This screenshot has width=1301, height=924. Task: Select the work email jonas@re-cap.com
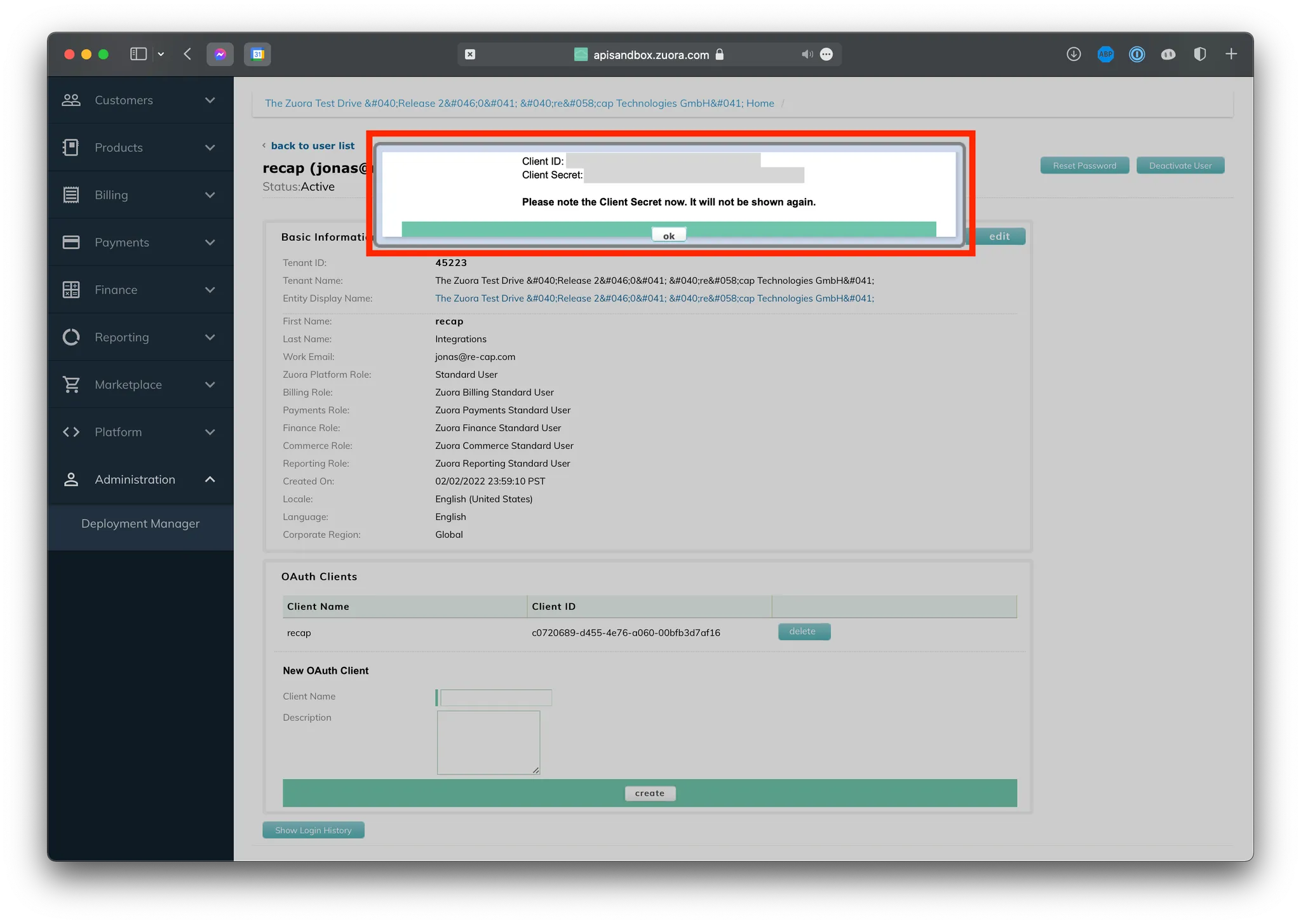coord(475,357)
